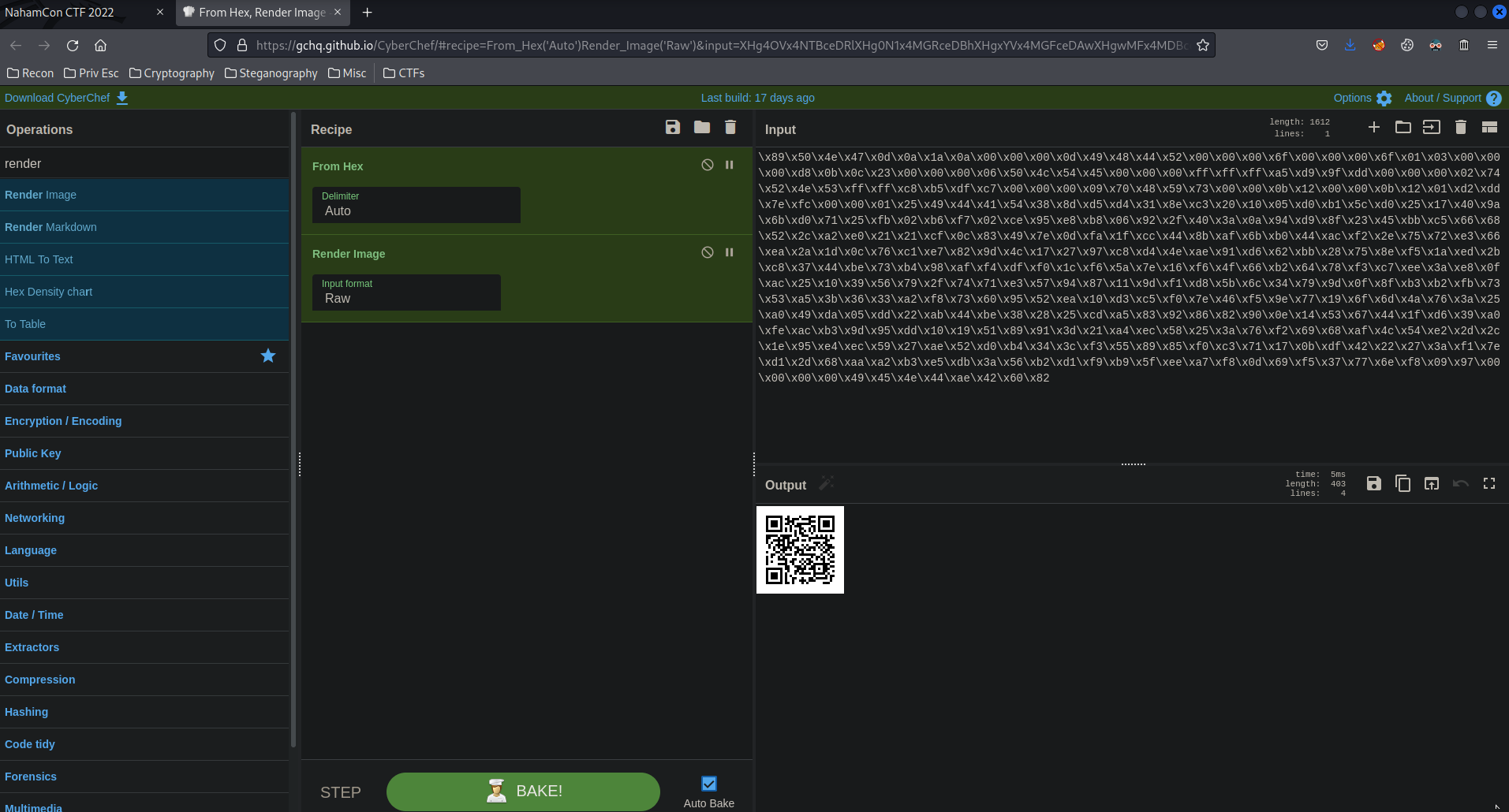Select the Render Image search result
Screen dimensions: 1509x812
click(144, 195)
